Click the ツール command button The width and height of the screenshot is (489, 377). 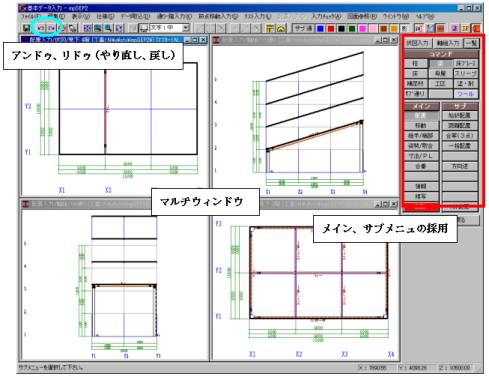click(x=466, y=94)
